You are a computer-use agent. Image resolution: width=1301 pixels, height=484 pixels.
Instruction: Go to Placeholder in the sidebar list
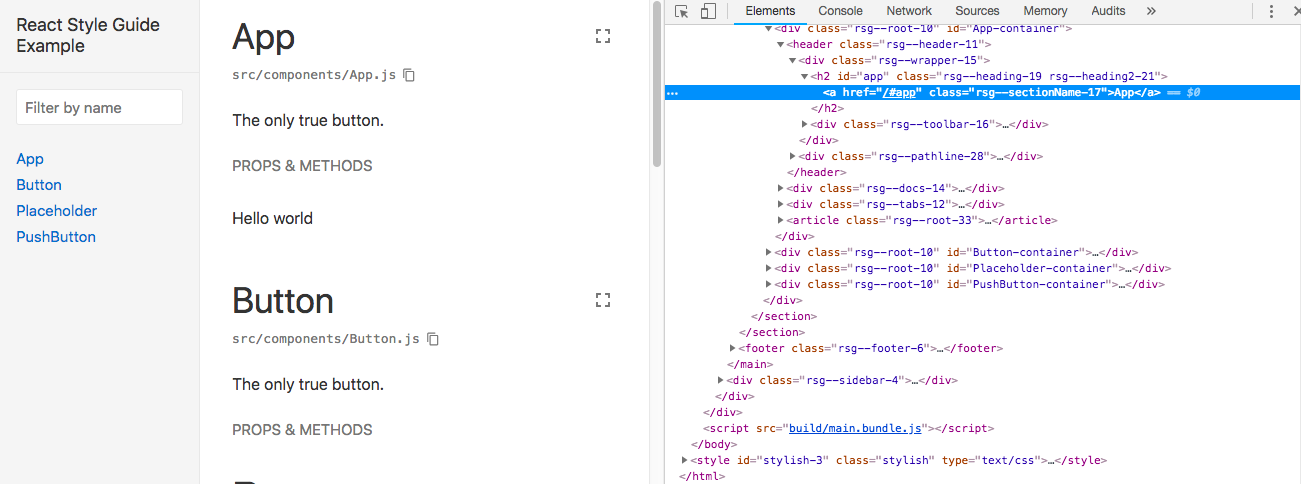click(57, 211)
